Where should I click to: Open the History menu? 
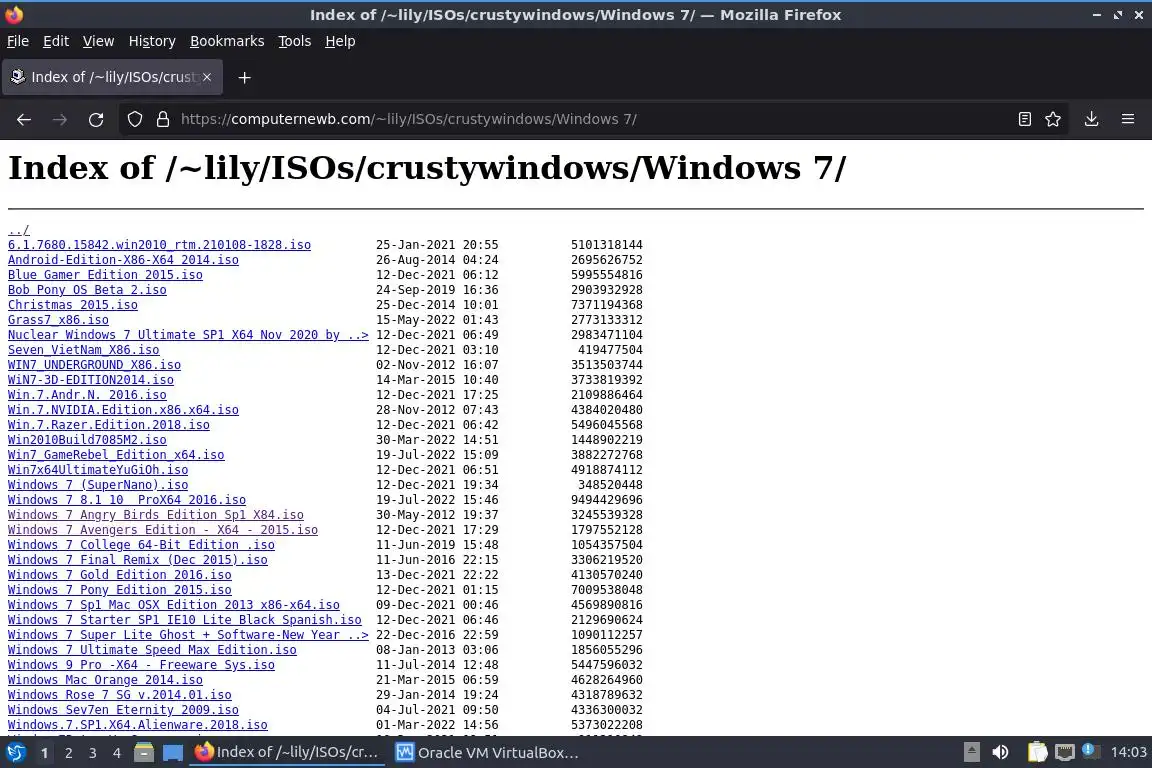click(152, 41)
